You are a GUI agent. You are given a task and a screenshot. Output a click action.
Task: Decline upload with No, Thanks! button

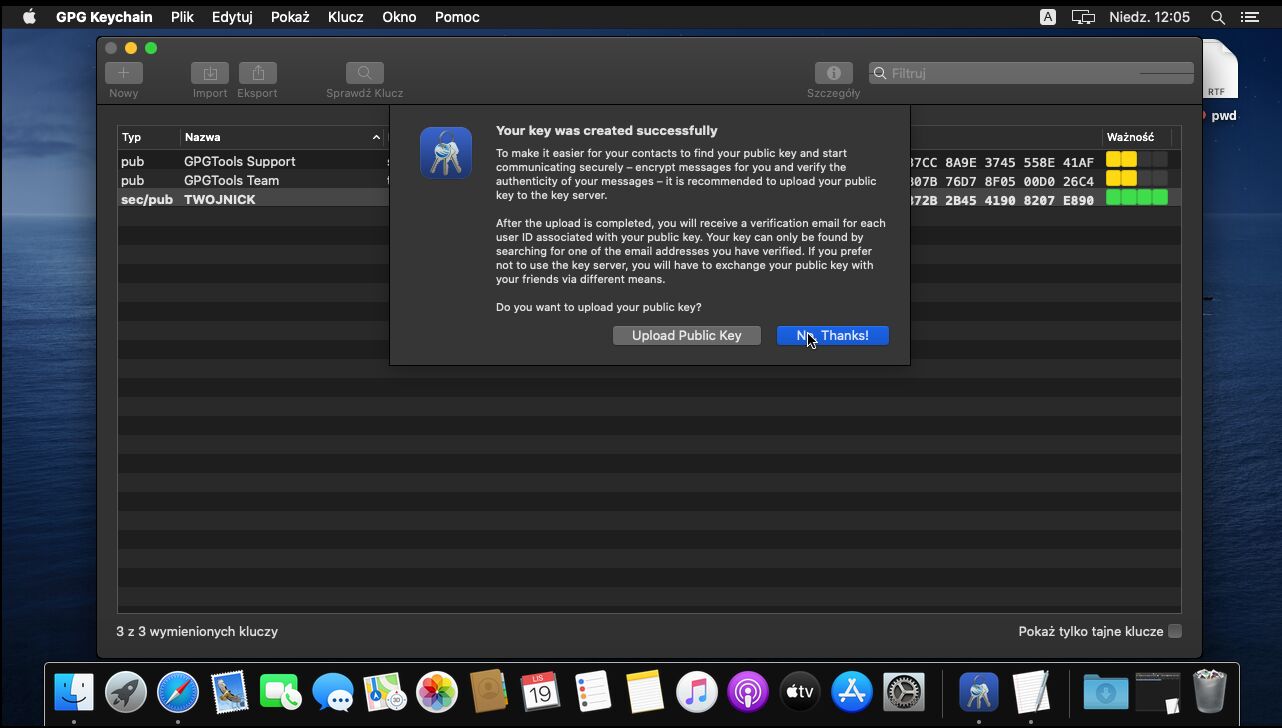pos(832,336)
